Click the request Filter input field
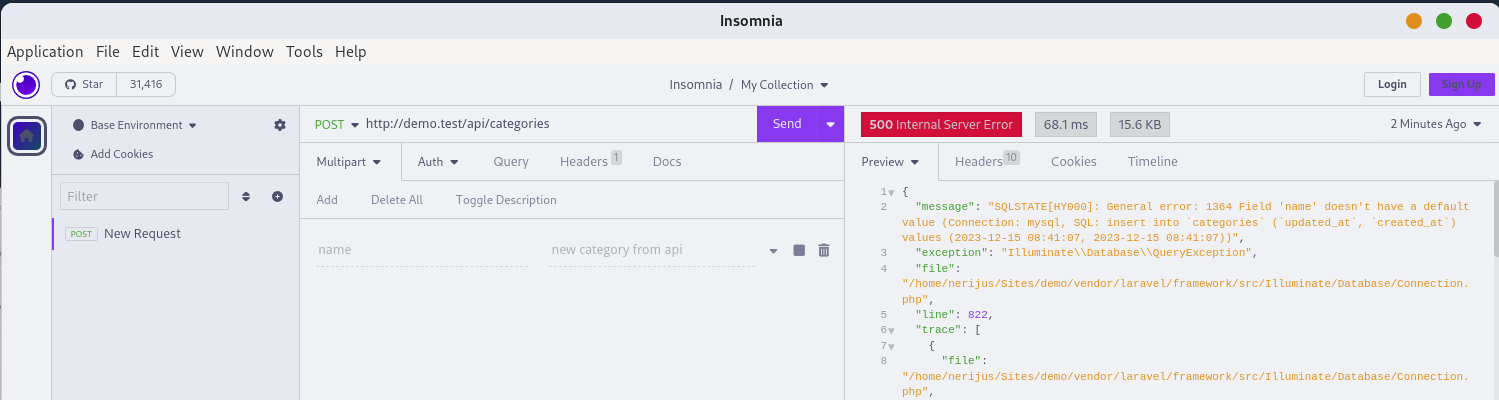This screenshot has height=400, width=1499. coord(145,196)
